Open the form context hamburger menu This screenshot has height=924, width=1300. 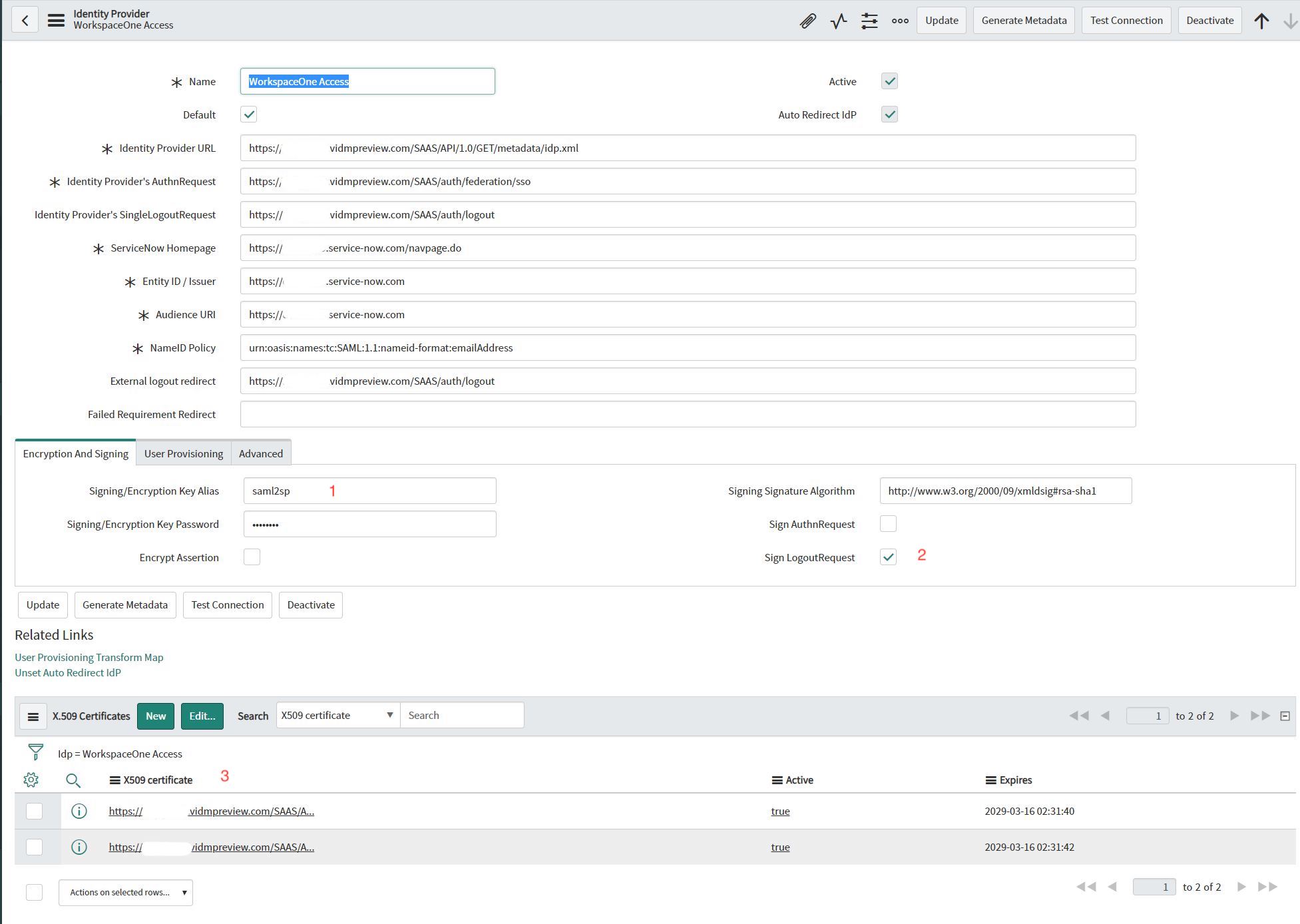pyautogui.click(x=56, y=20)
